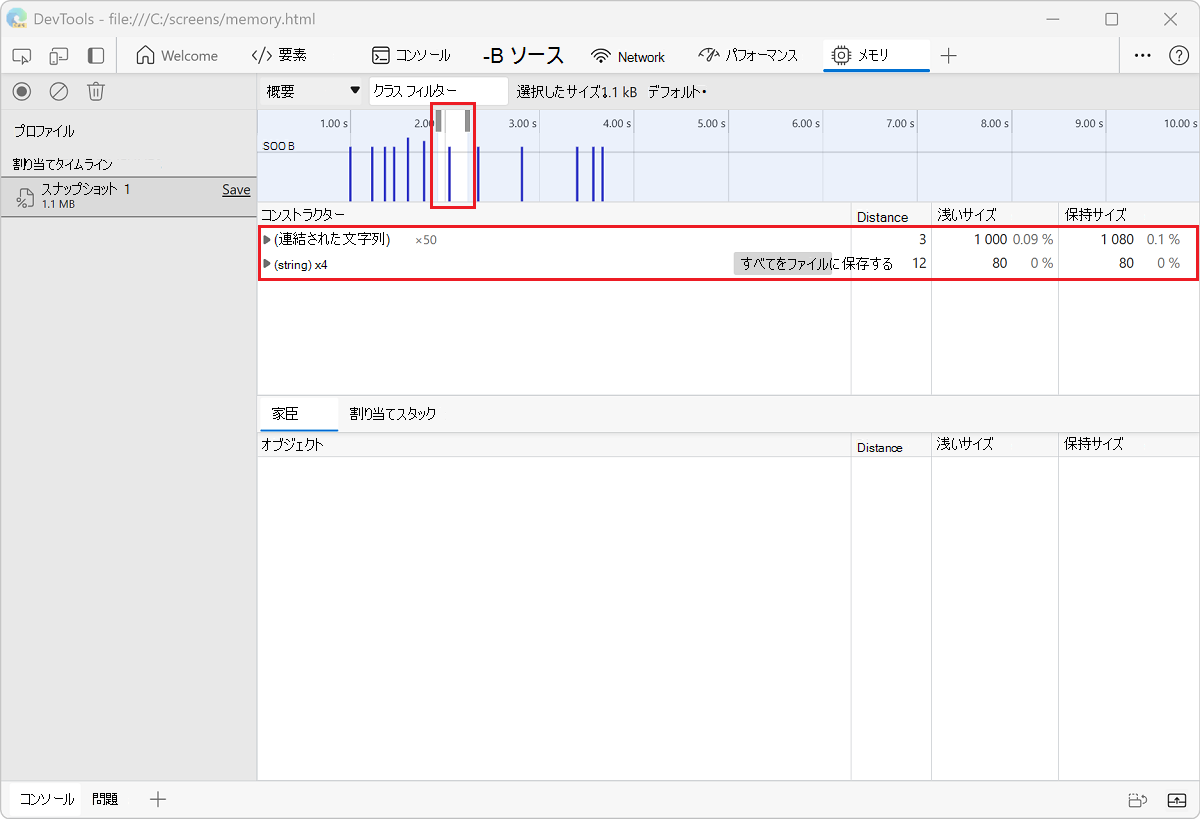
Task: Open the 概要 perspective dropdown
Action: [x=310, y=90]
